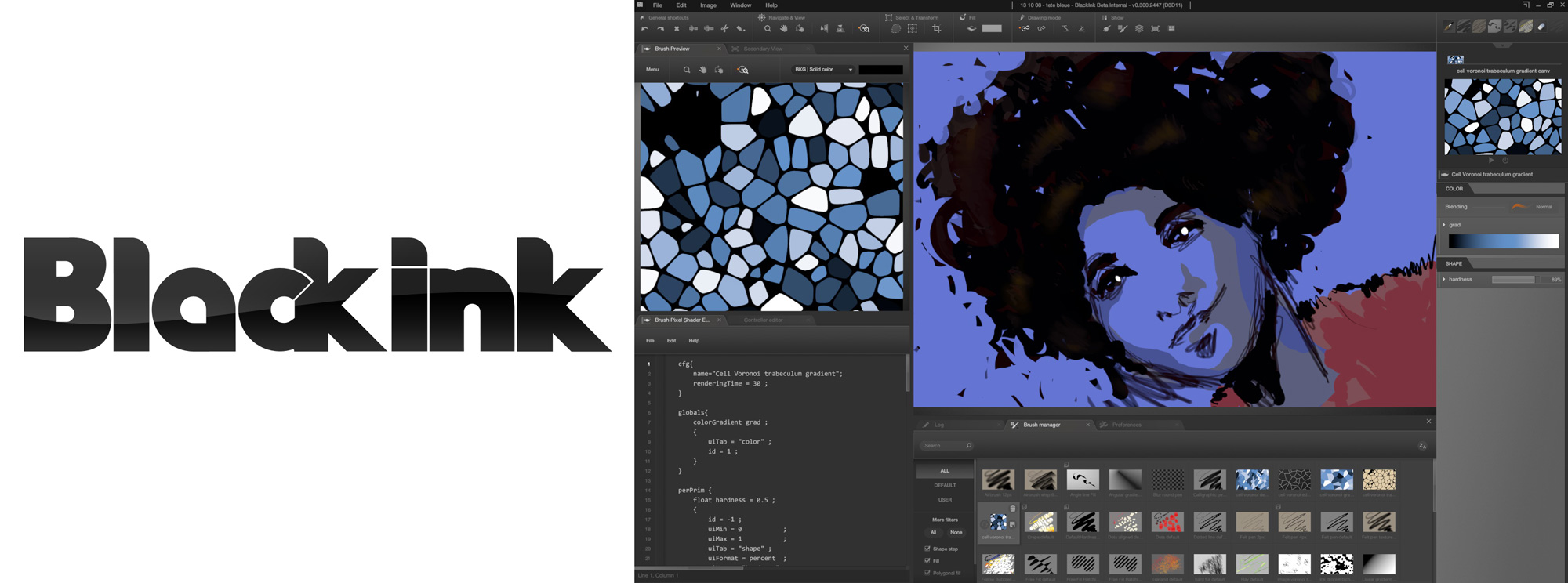1568x583 pixels.
Task: Open the shader editor File menu
Action: [x=650, y=341]
